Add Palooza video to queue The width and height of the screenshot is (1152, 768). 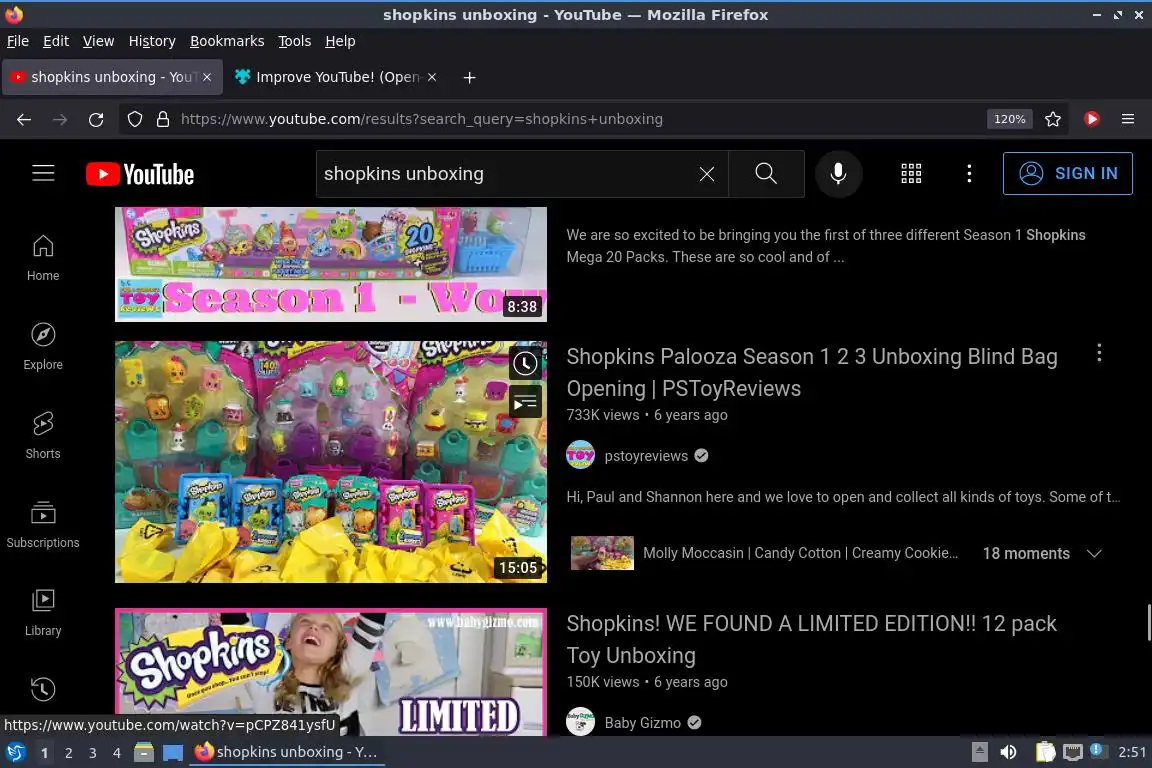[x=525, y=402]
